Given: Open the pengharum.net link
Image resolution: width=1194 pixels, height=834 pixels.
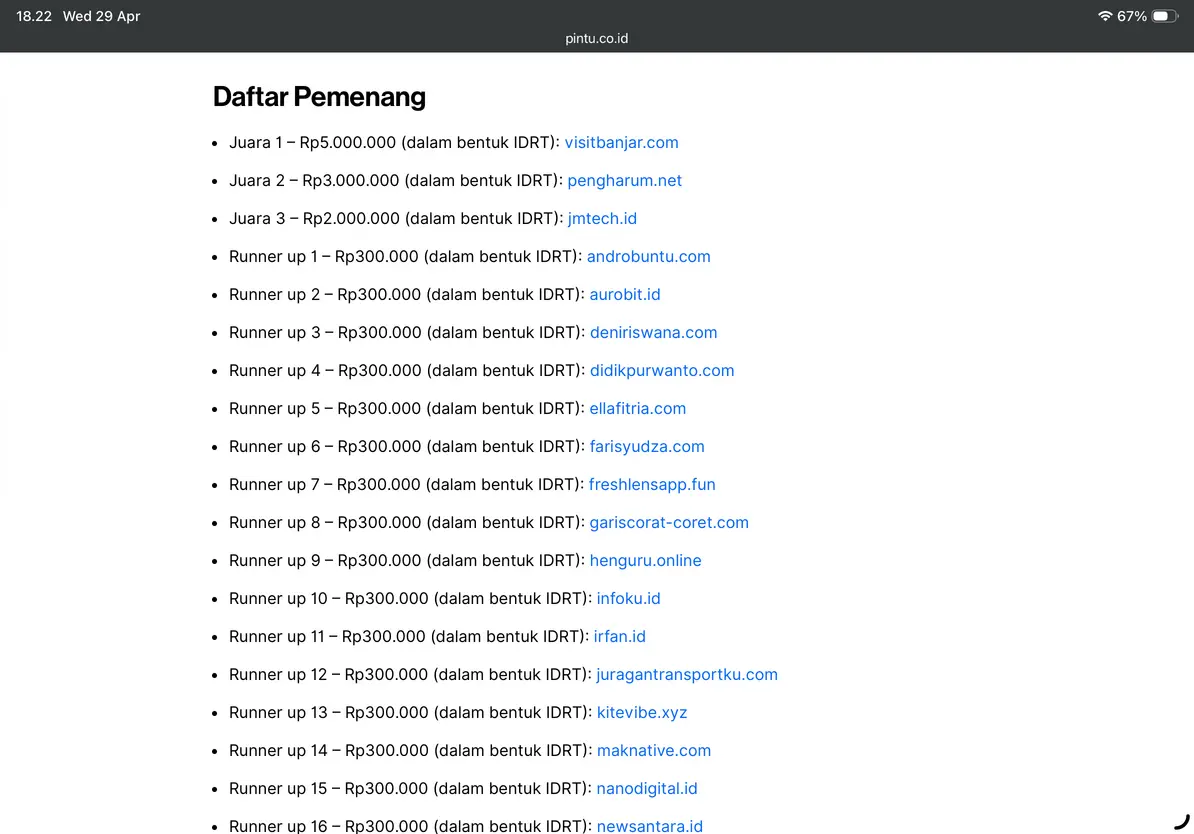Looking at the screenshot, I should coord(624,181).
